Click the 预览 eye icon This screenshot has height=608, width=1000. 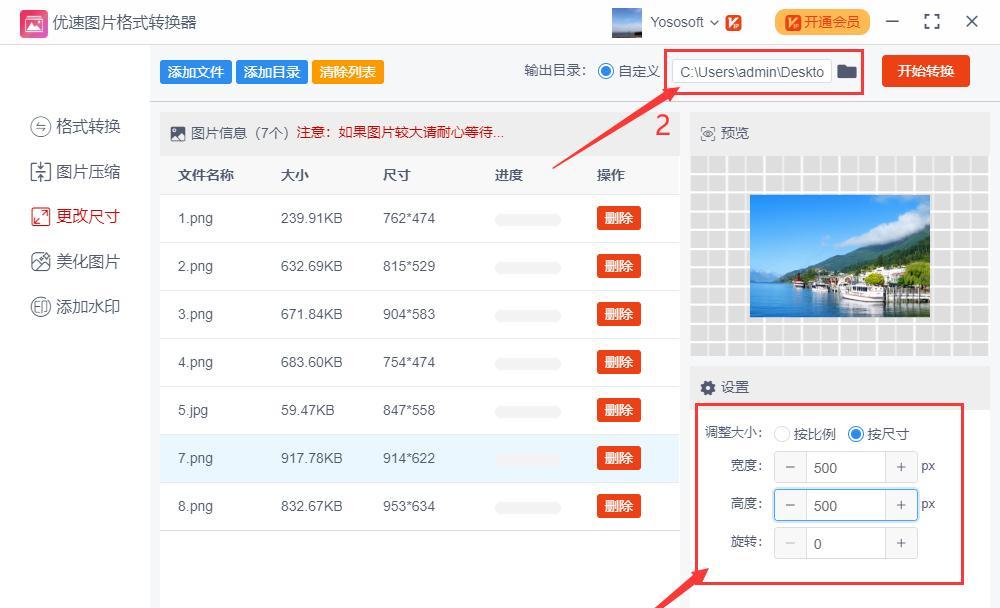[708, 133]
